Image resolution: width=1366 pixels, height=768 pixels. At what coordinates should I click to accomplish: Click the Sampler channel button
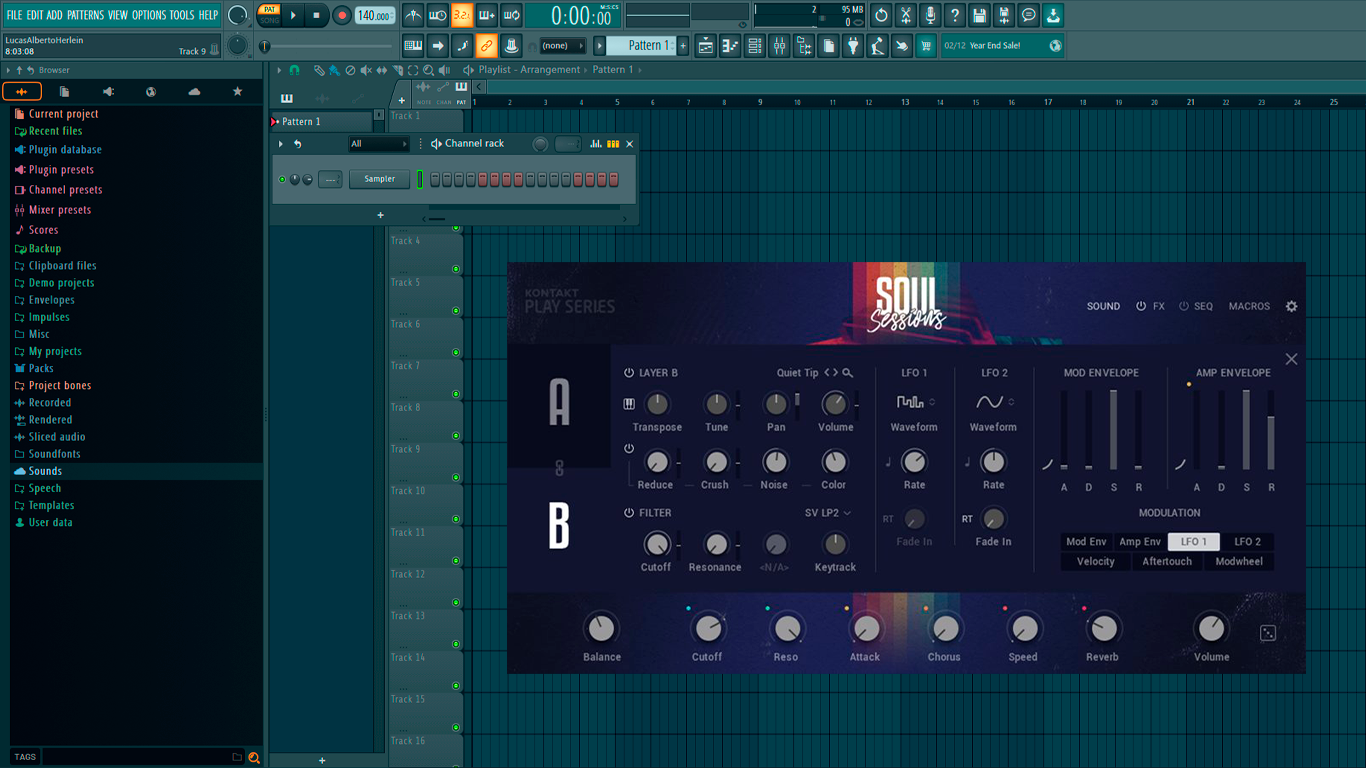point(379,180)
